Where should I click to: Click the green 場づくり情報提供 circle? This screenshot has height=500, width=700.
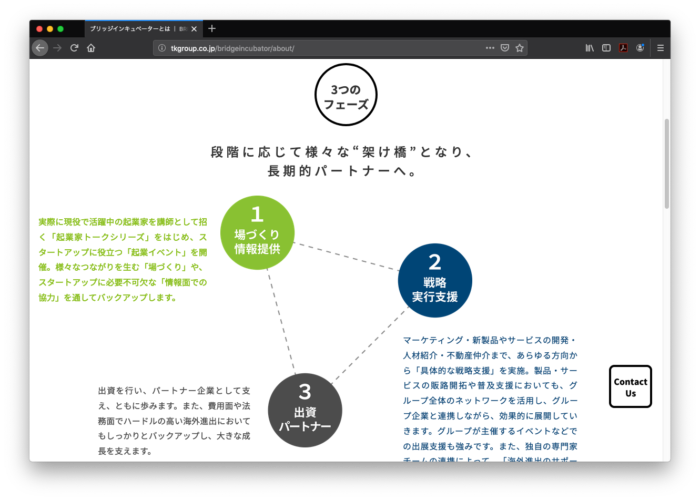[256, 233]
